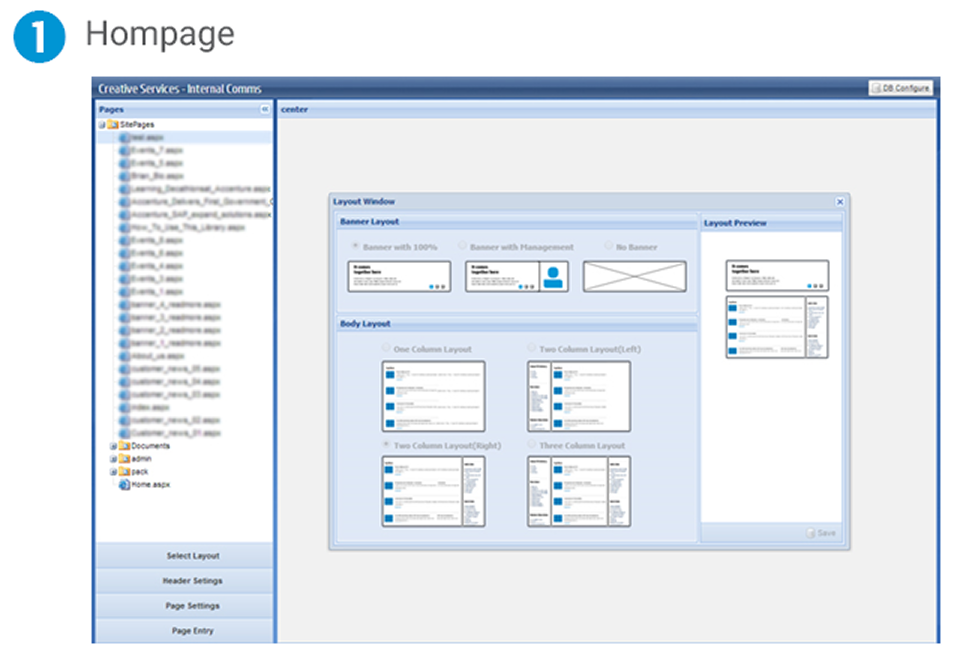Select the Banner with 100% radio button
This screenshot has height=651, width=965.
[x=354, y=245]
